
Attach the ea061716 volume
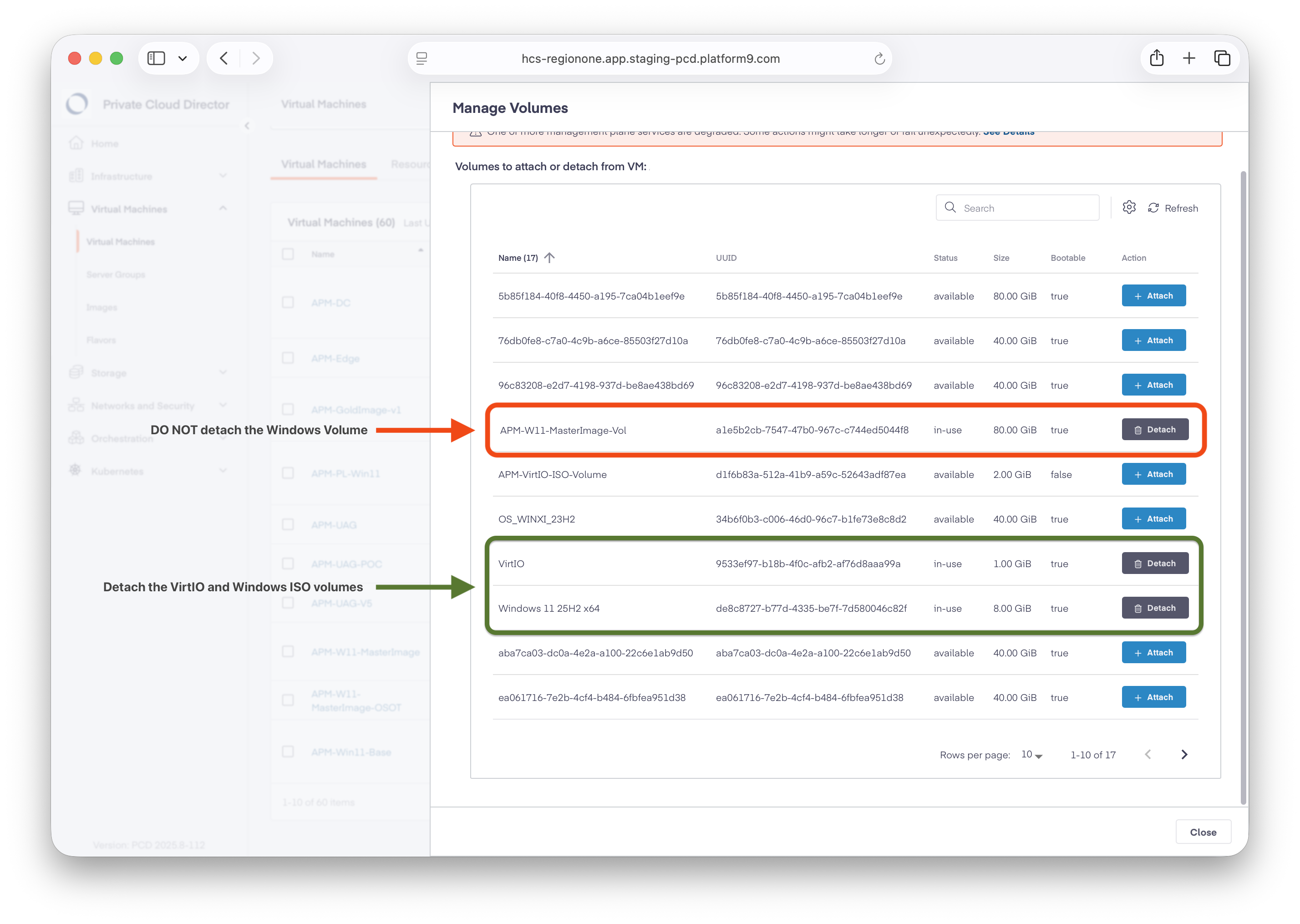click(x=1154, y=697)
